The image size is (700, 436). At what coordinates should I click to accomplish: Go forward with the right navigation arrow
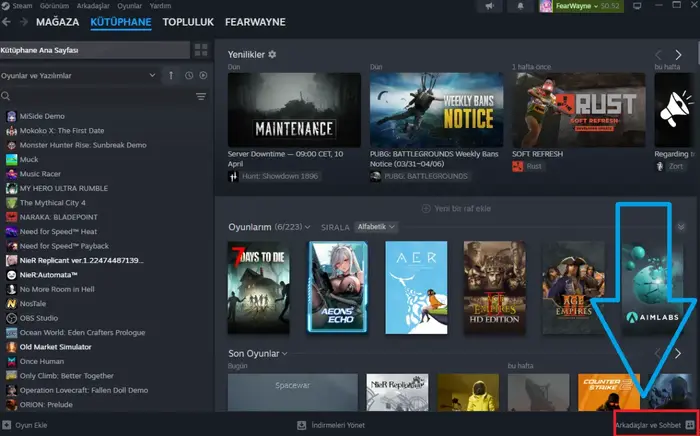(24, 22)
